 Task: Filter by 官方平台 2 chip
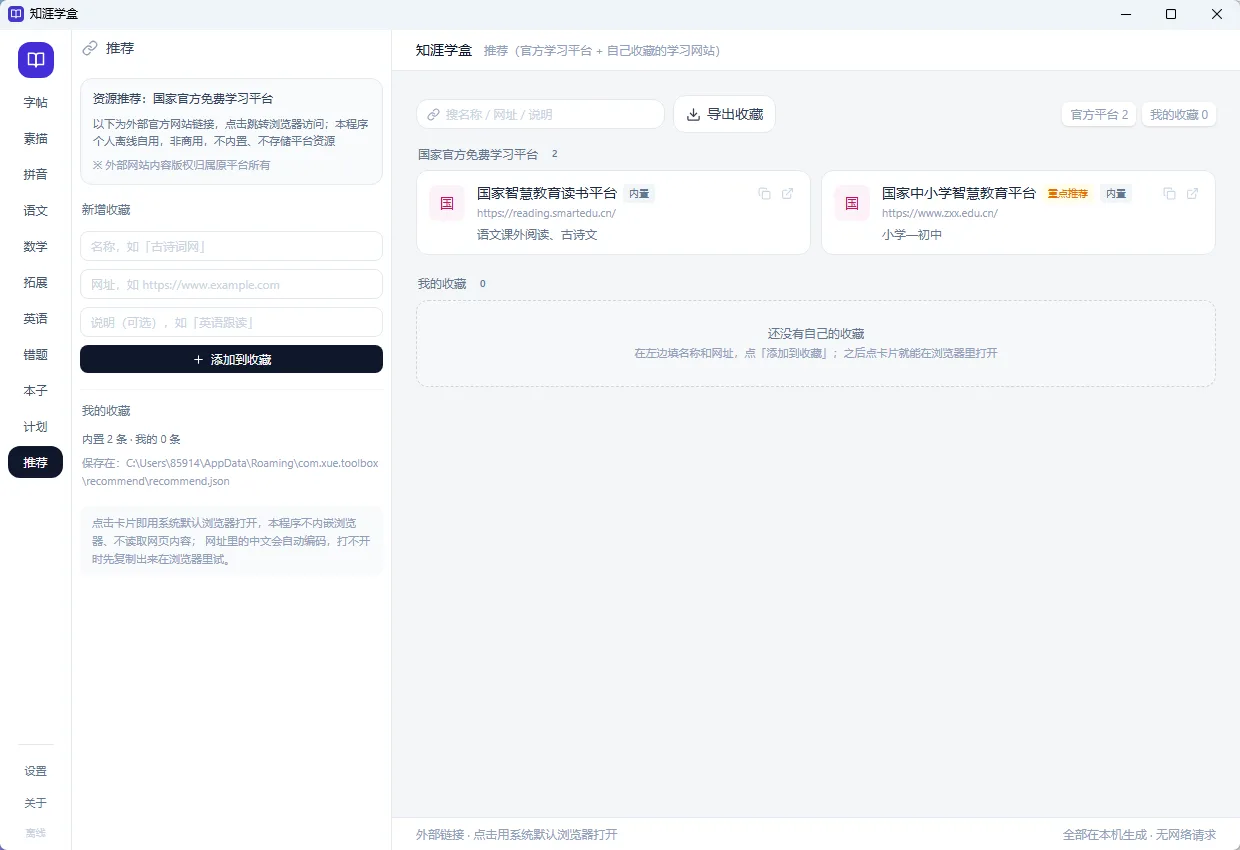point(1099,114)
